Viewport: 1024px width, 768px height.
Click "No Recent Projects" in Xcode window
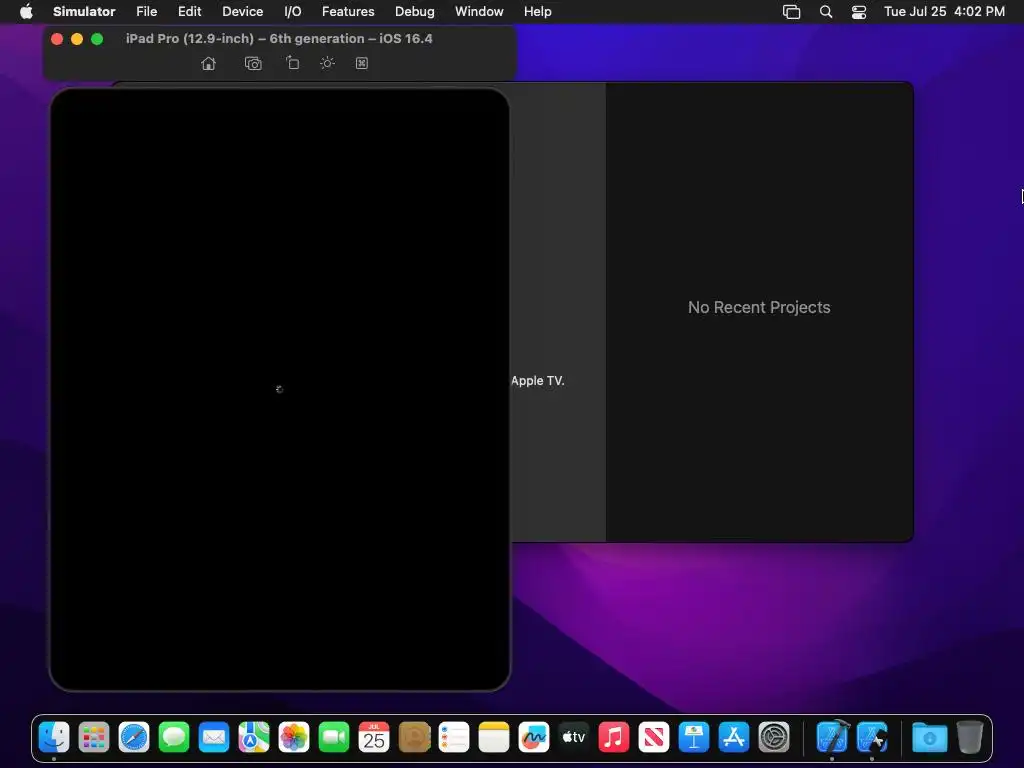pyautogui.click(x=759, y=308)
